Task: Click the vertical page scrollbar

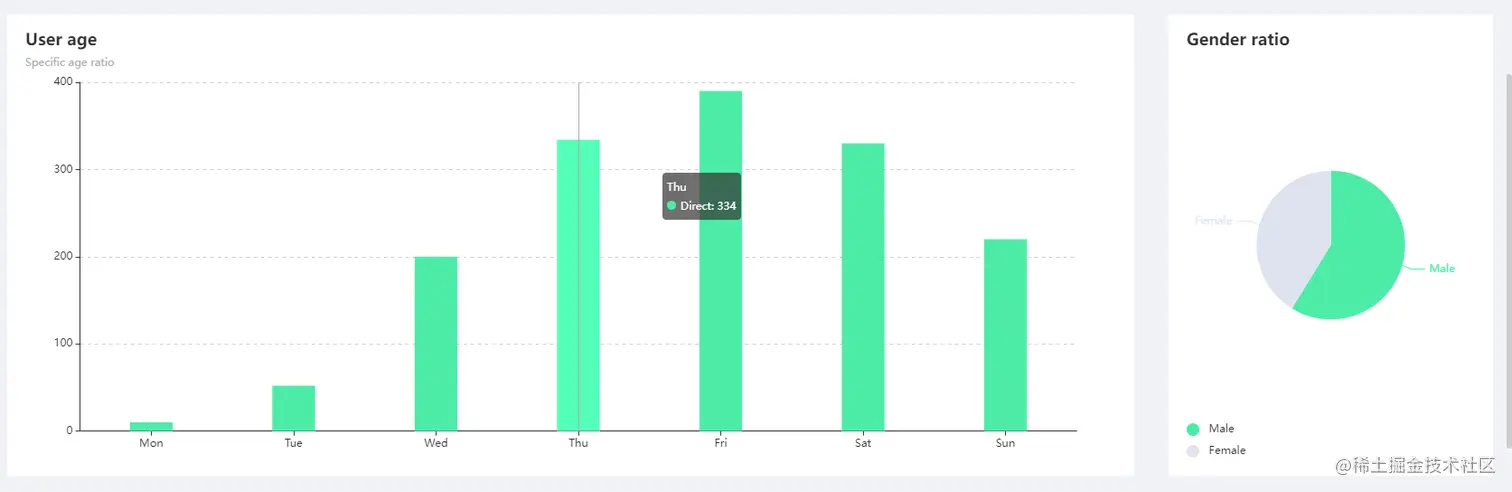Action: click(x=1508, y=260)
